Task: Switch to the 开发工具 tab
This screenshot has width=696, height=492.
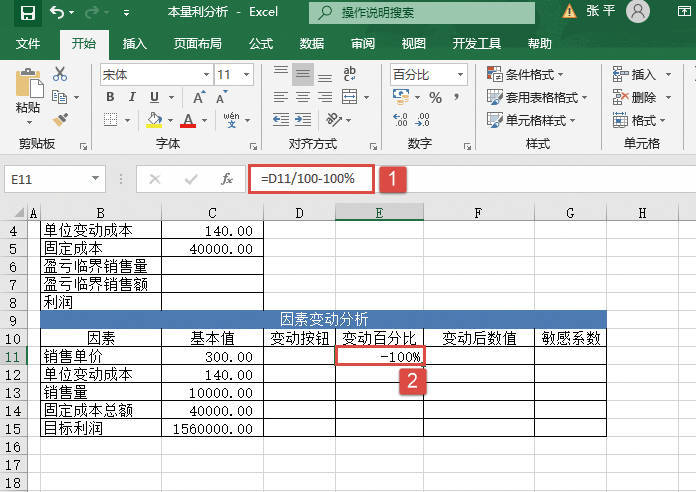Action: pos(477,44)
